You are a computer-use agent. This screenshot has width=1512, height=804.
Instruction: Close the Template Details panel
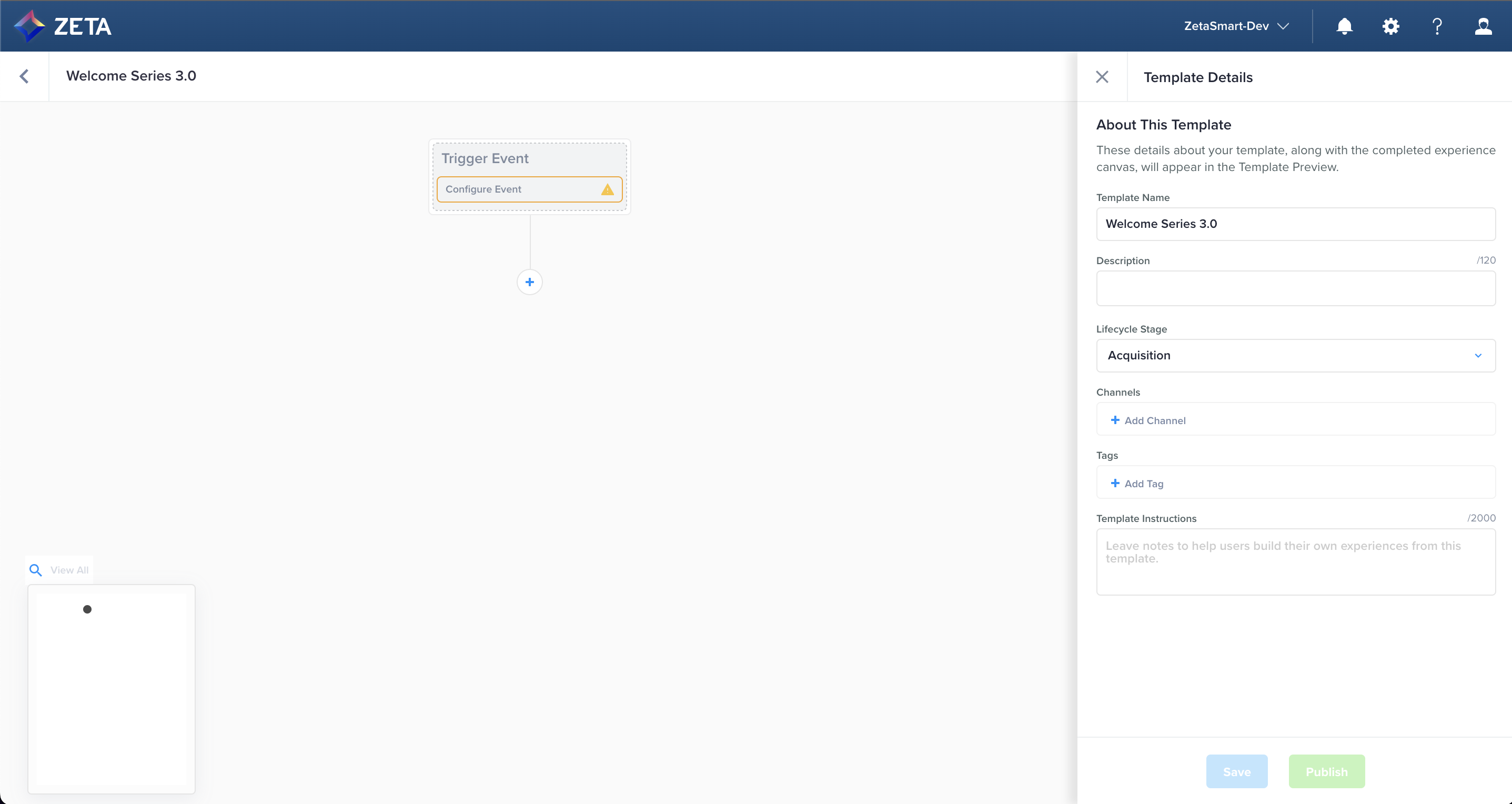[x=1102, y=77]
